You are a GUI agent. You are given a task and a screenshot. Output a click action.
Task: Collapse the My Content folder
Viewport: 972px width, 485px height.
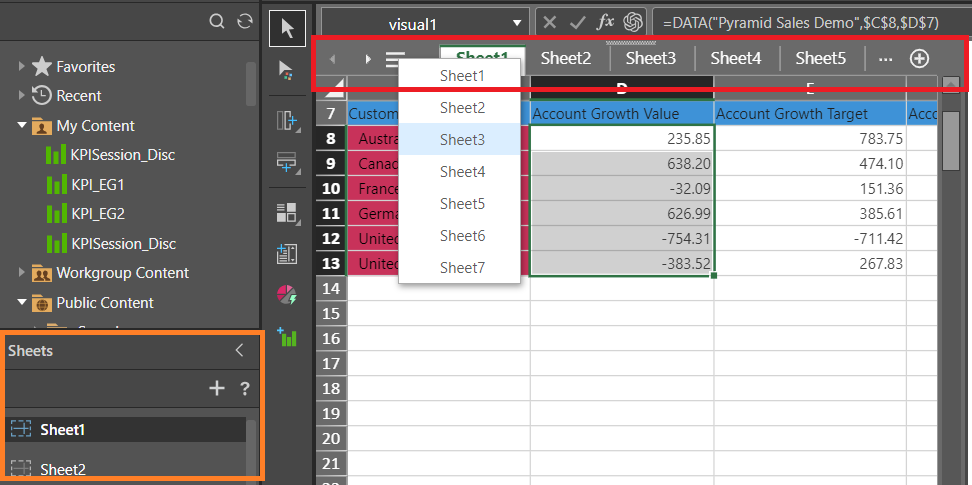21,126
